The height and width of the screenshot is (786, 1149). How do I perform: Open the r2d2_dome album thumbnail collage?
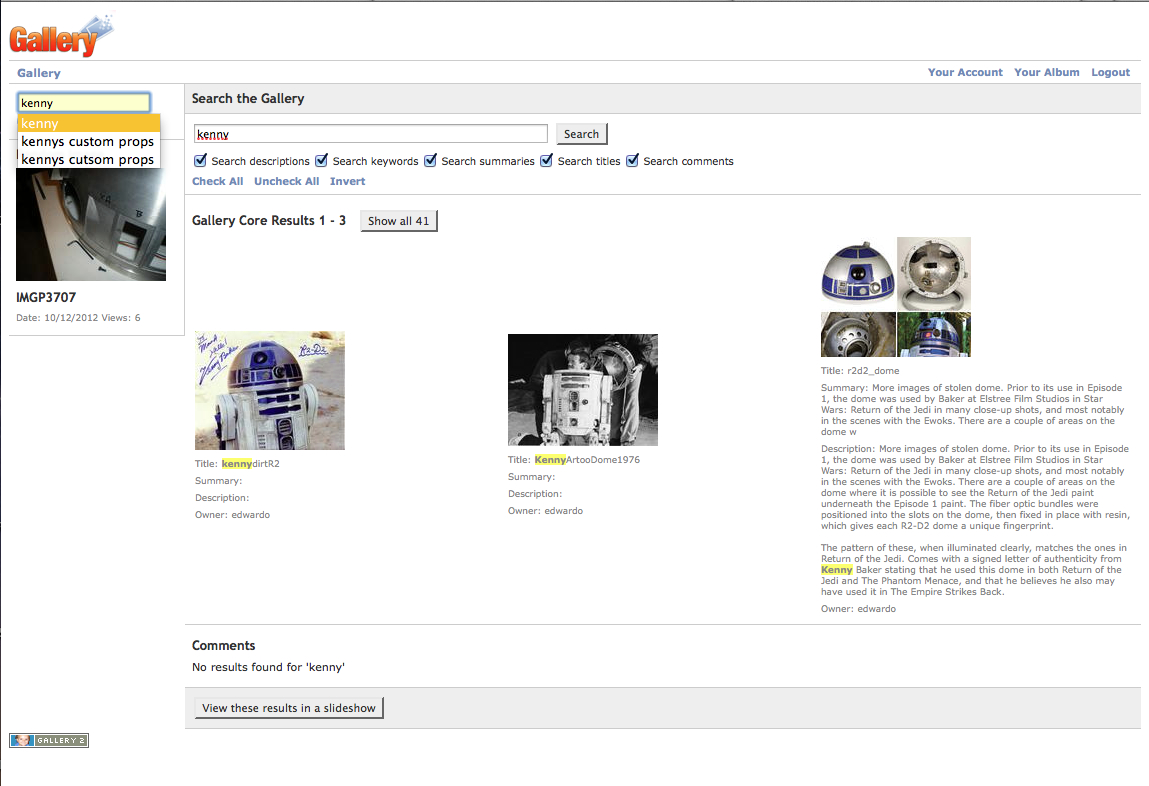(895, 297)
